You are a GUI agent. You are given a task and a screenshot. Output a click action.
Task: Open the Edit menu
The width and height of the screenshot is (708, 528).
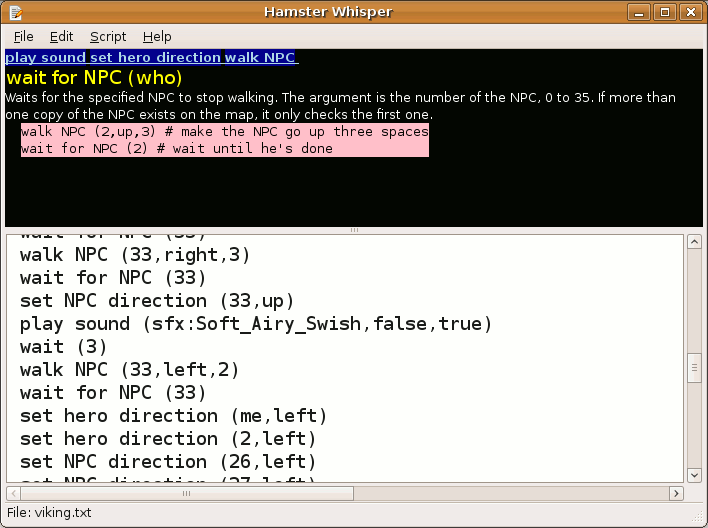pos(61,37)
